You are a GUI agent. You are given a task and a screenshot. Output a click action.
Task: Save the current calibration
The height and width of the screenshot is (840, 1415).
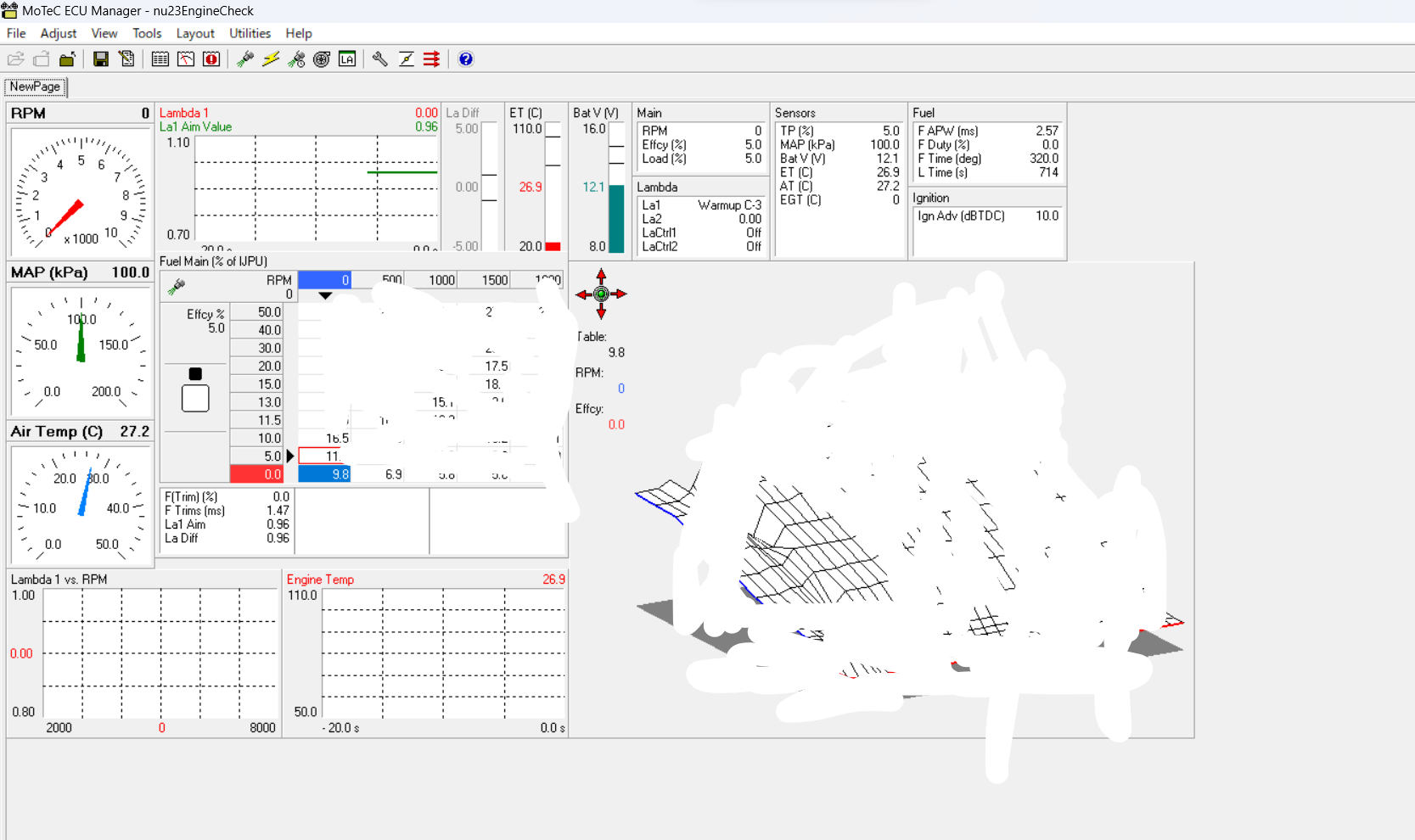point(101,59)
